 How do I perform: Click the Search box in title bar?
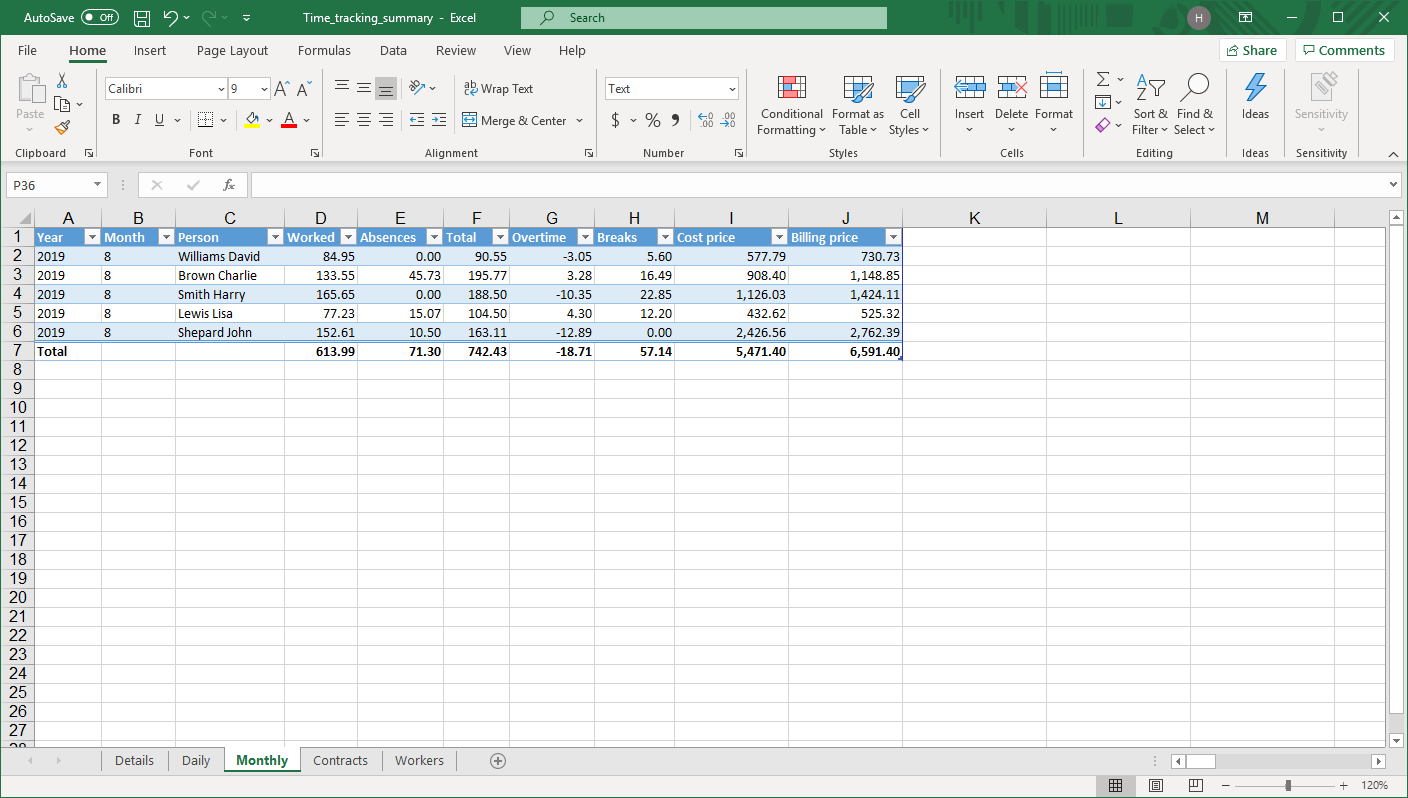click(x=704, y=18)
